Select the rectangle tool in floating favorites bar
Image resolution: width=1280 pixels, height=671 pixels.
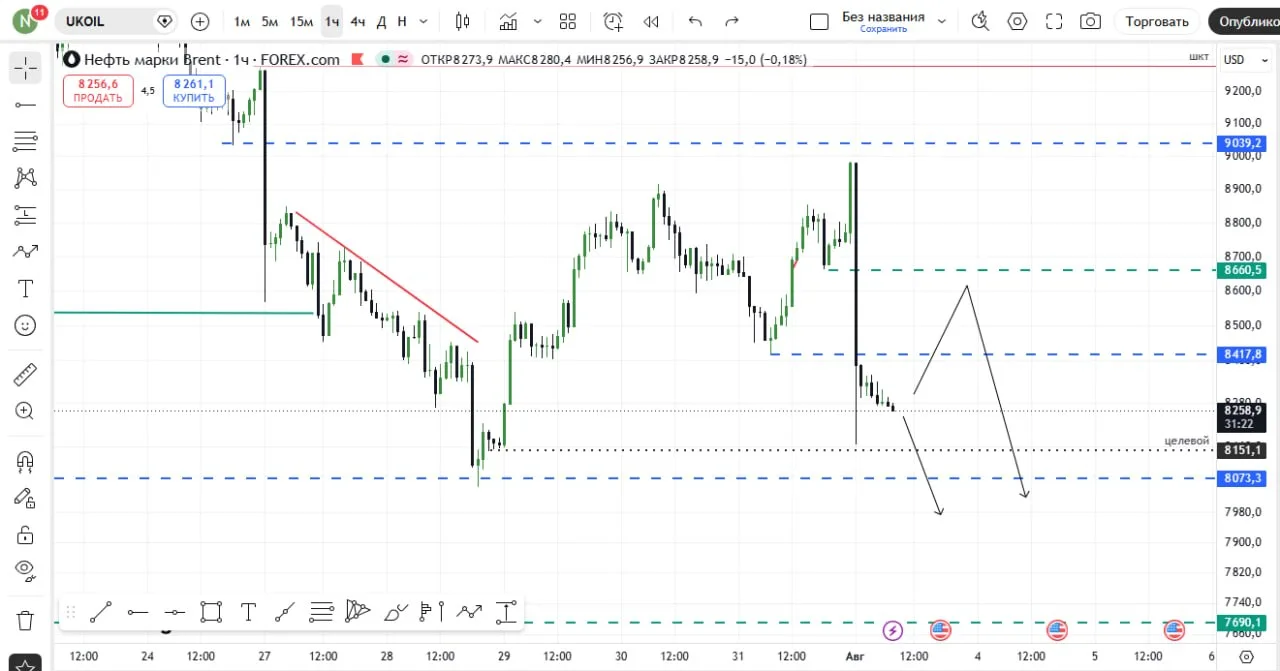tap(211, 612)
